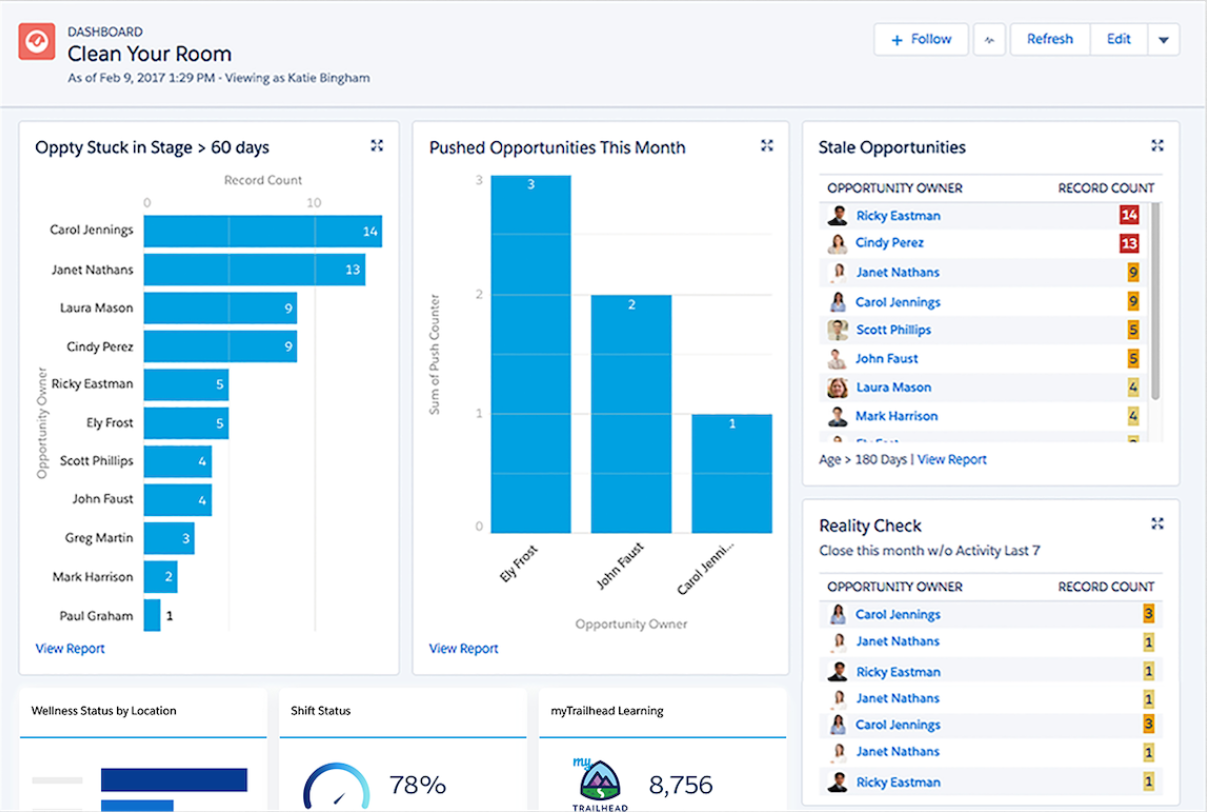Open View Report under Oppty Stuck chart

tap(70, 648)
